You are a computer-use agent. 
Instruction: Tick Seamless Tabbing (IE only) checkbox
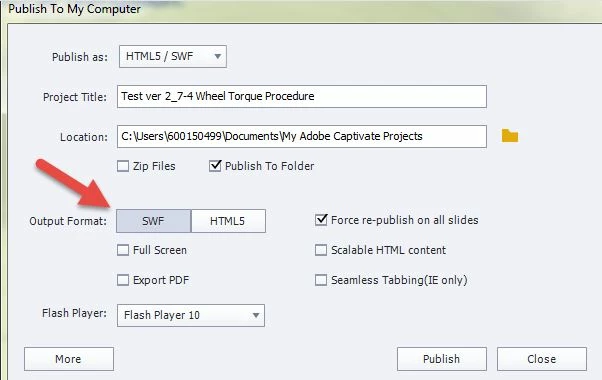(x=321, y=280)
